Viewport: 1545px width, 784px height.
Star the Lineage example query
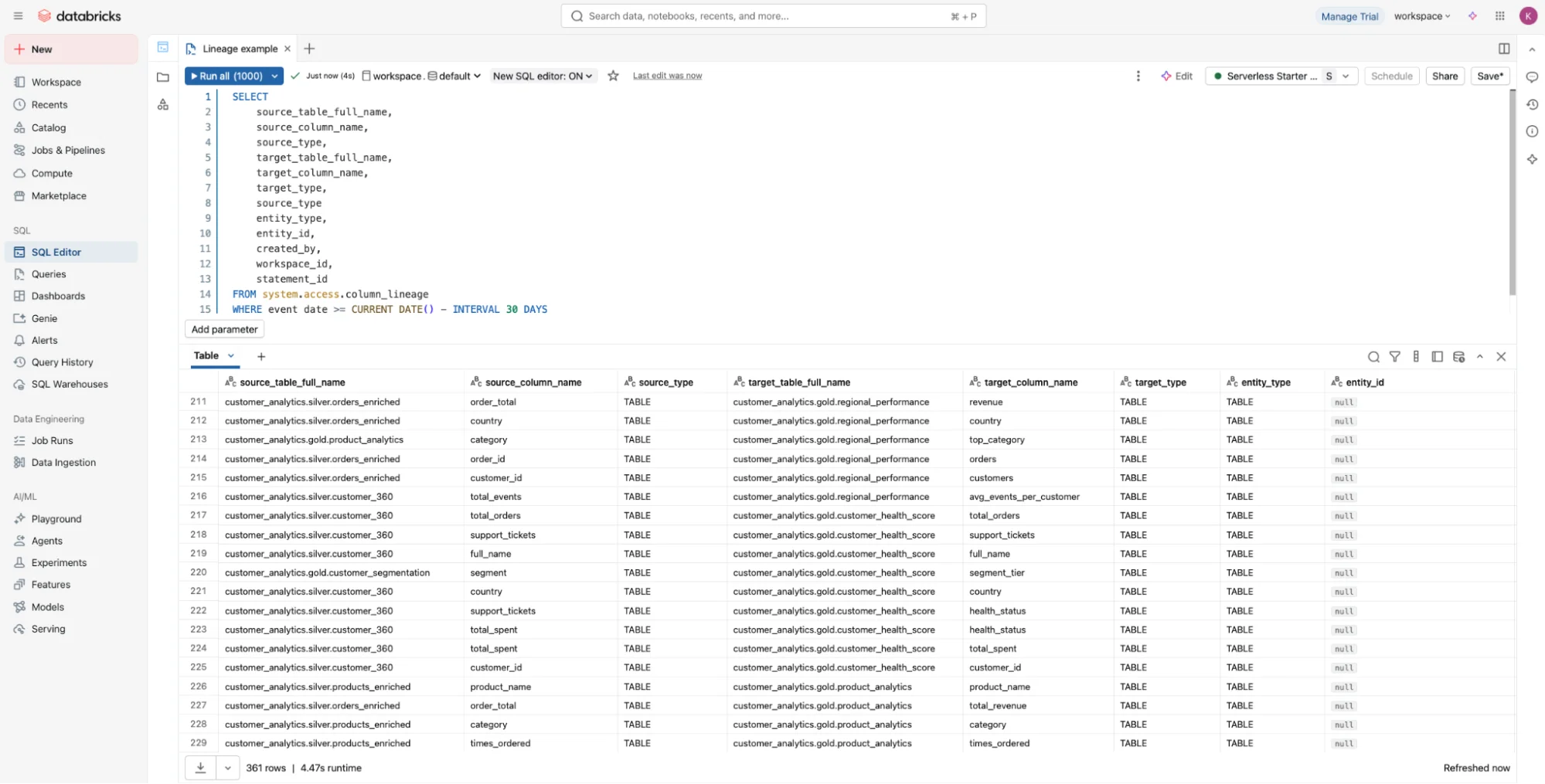[x=613, y=76]
